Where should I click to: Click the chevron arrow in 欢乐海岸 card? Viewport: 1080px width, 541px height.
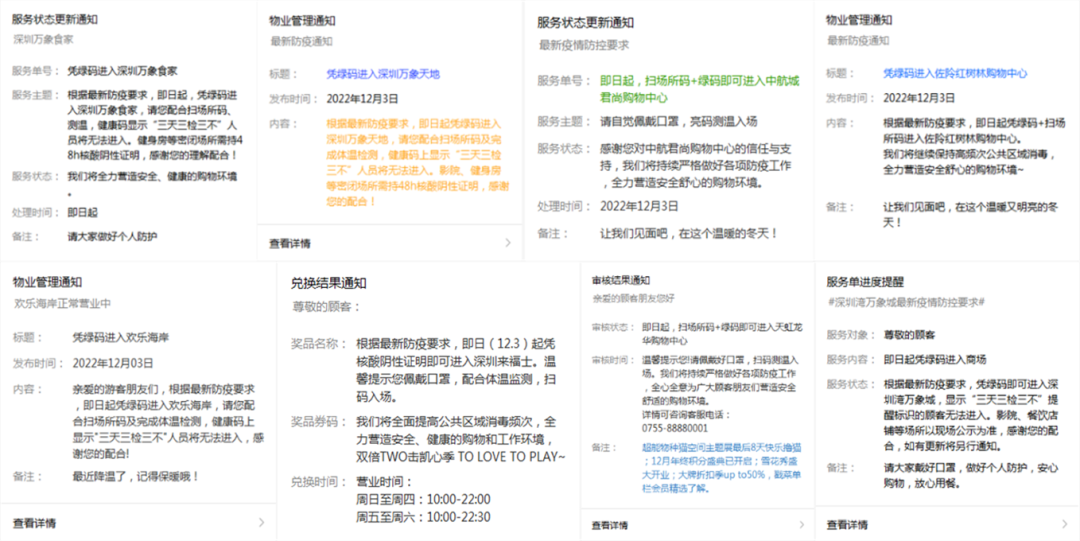pos(261,522)
